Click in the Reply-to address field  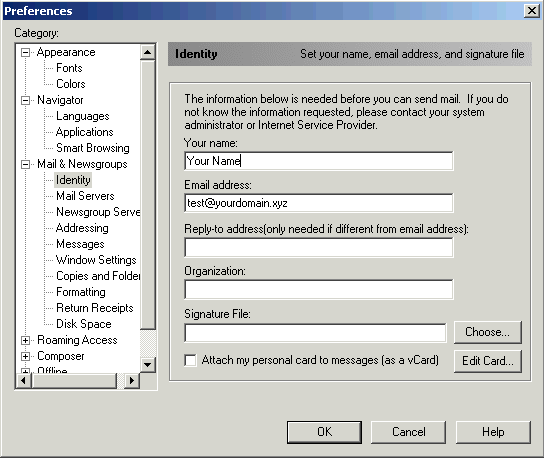click(x=318, y=247)
